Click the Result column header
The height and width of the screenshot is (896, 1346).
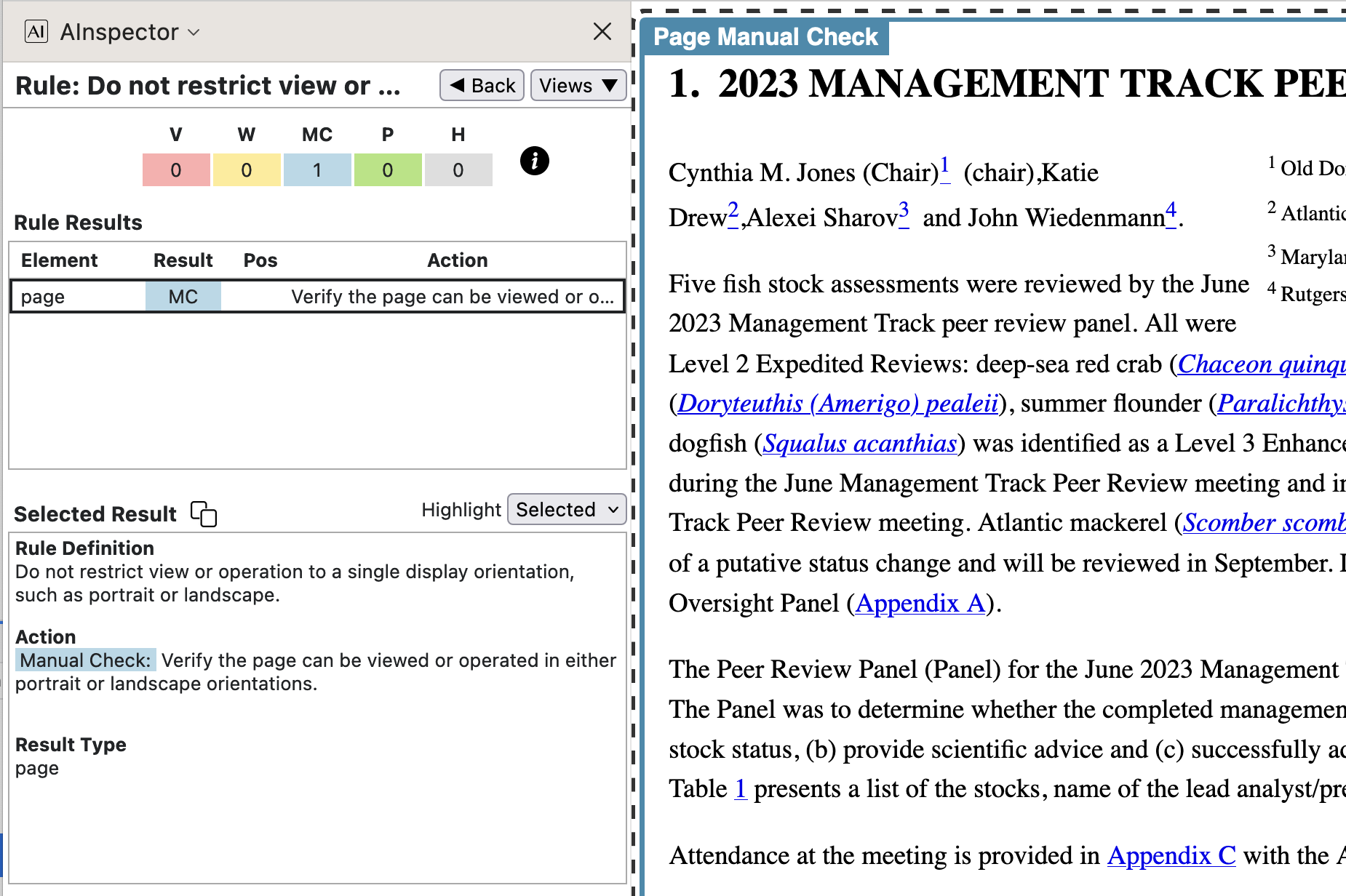pyautogui.click(x=183, y=260)
